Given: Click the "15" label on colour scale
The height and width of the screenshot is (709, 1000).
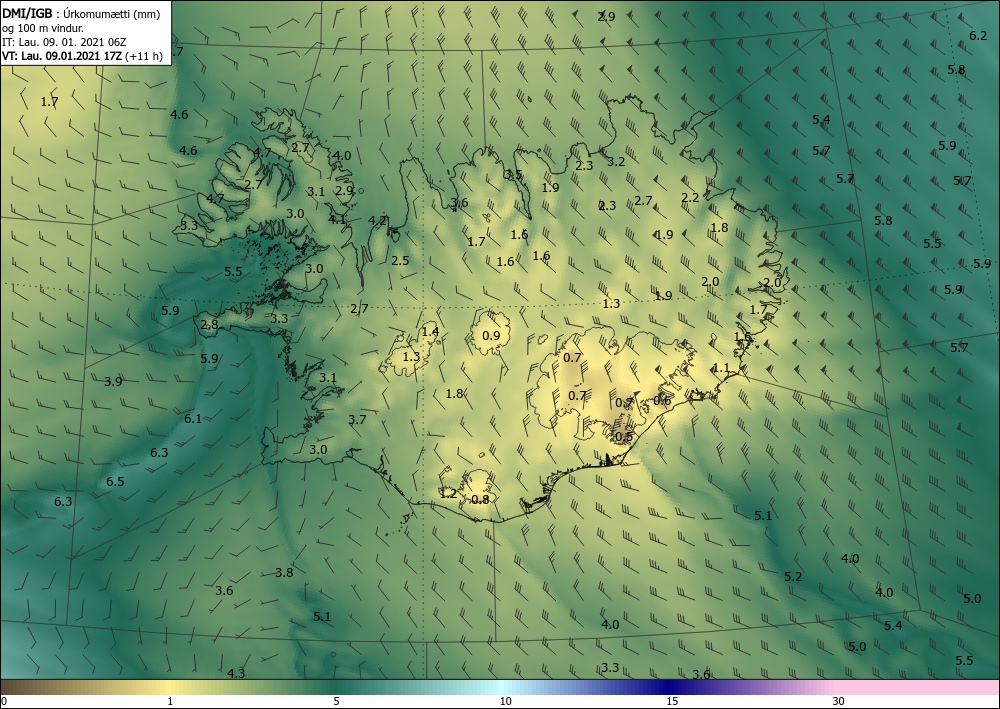Looking at the screenshot, I should (x=672, y=701).
